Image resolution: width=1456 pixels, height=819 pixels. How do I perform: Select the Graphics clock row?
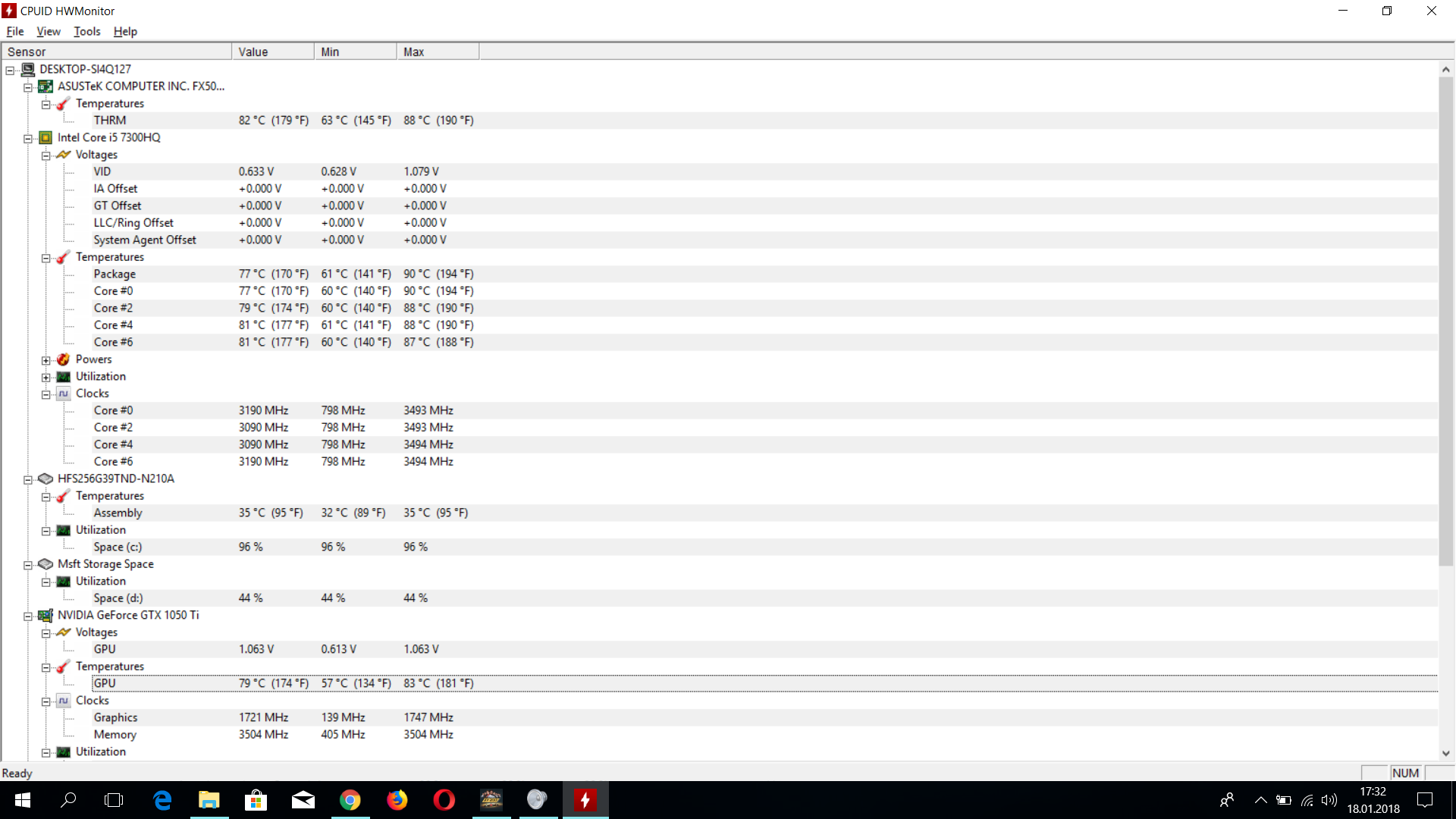point(764,717)
